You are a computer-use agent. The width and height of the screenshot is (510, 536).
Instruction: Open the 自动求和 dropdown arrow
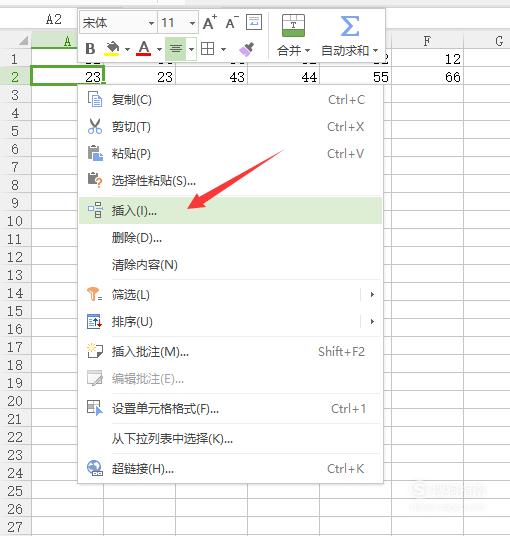[x=375, y=51]
